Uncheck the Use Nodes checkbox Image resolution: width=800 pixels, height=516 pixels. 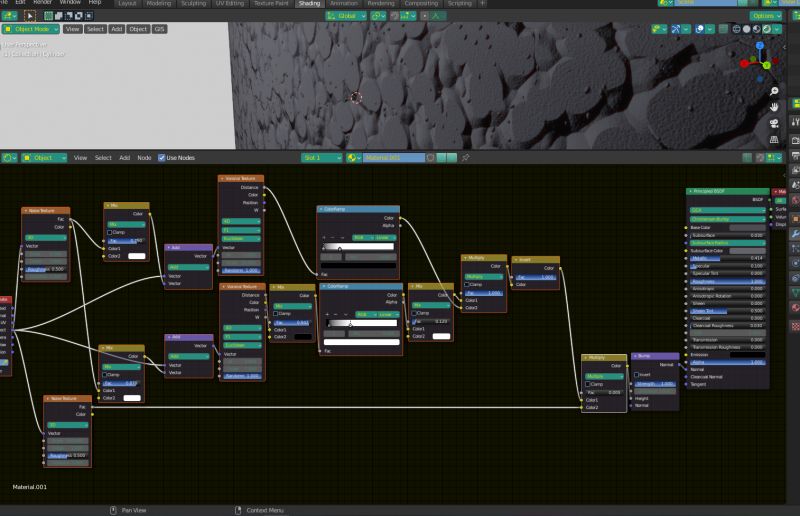click(162, 158)
